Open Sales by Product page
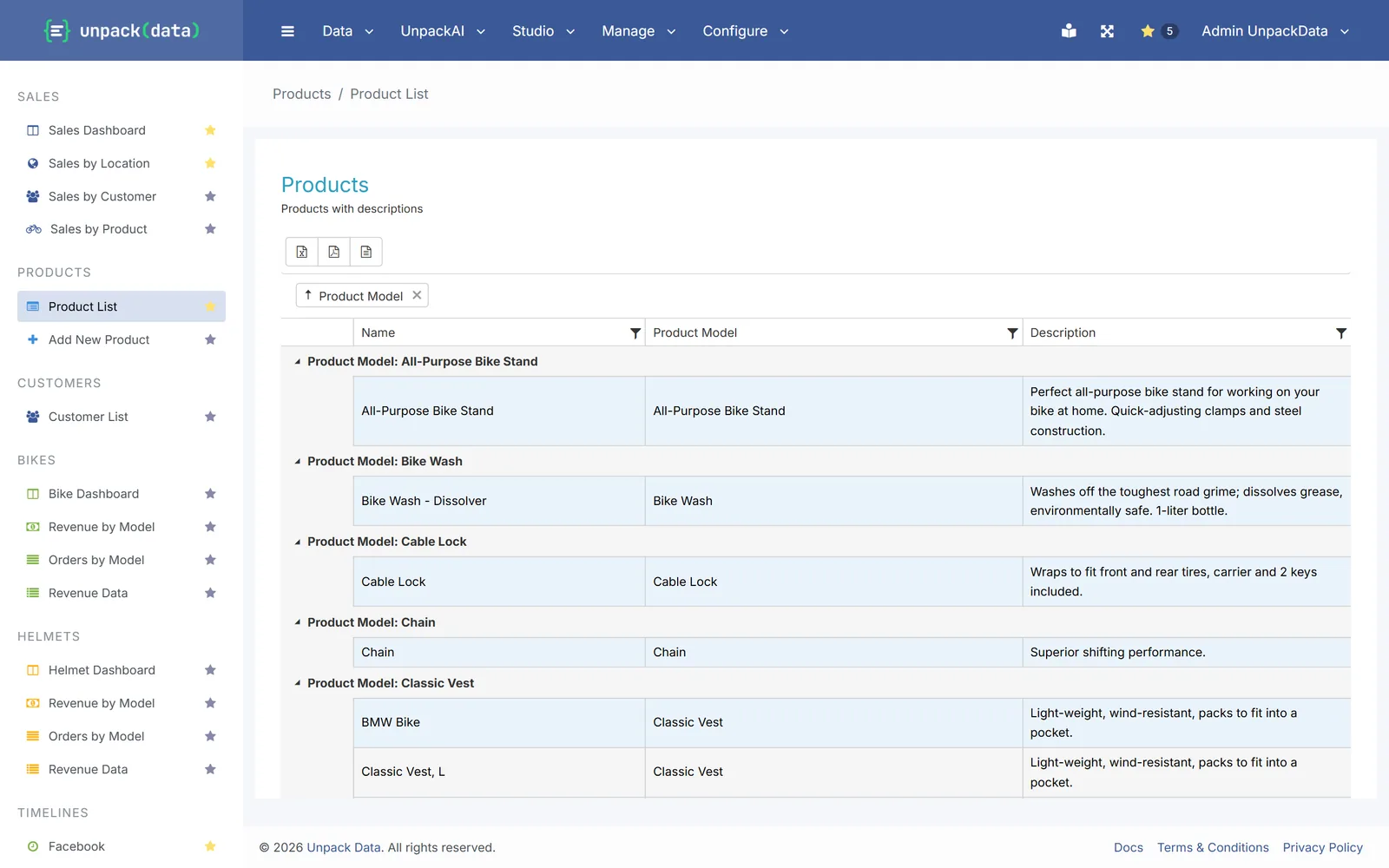Viewport: 1389px width, 868px height. (99, 229)
